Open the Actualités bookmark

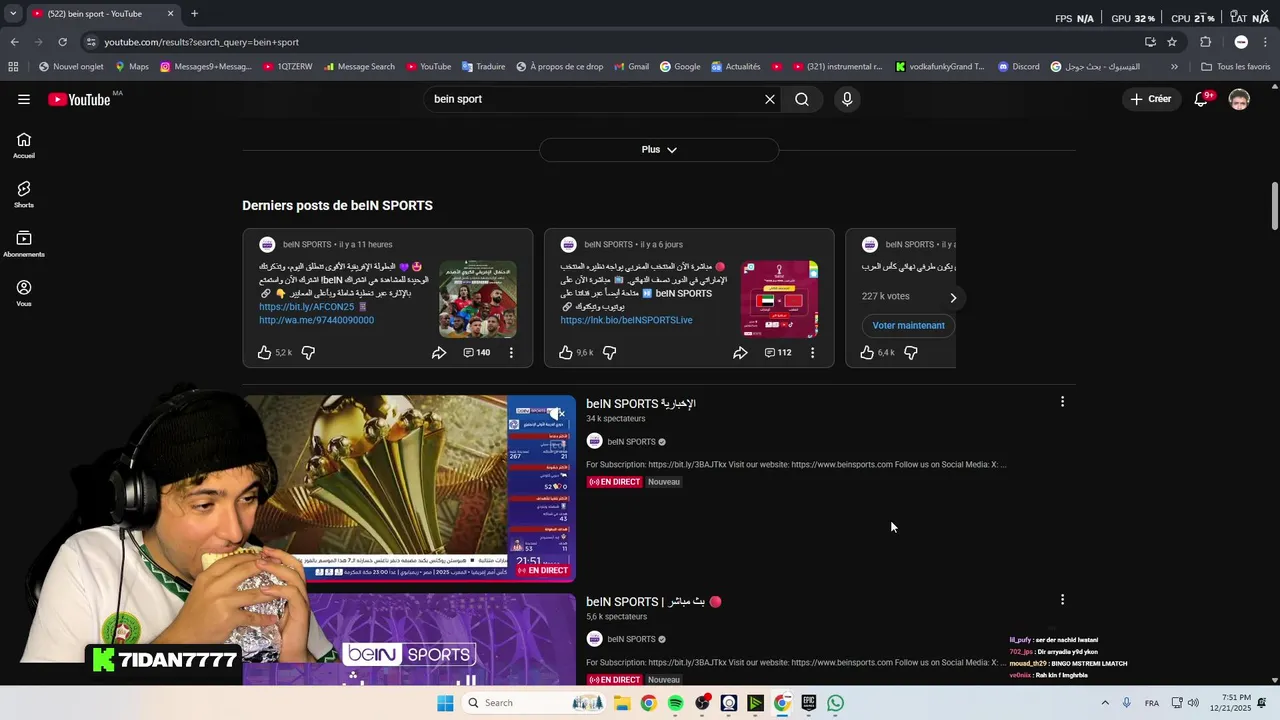pyautogui.click(x=736, y=67)
